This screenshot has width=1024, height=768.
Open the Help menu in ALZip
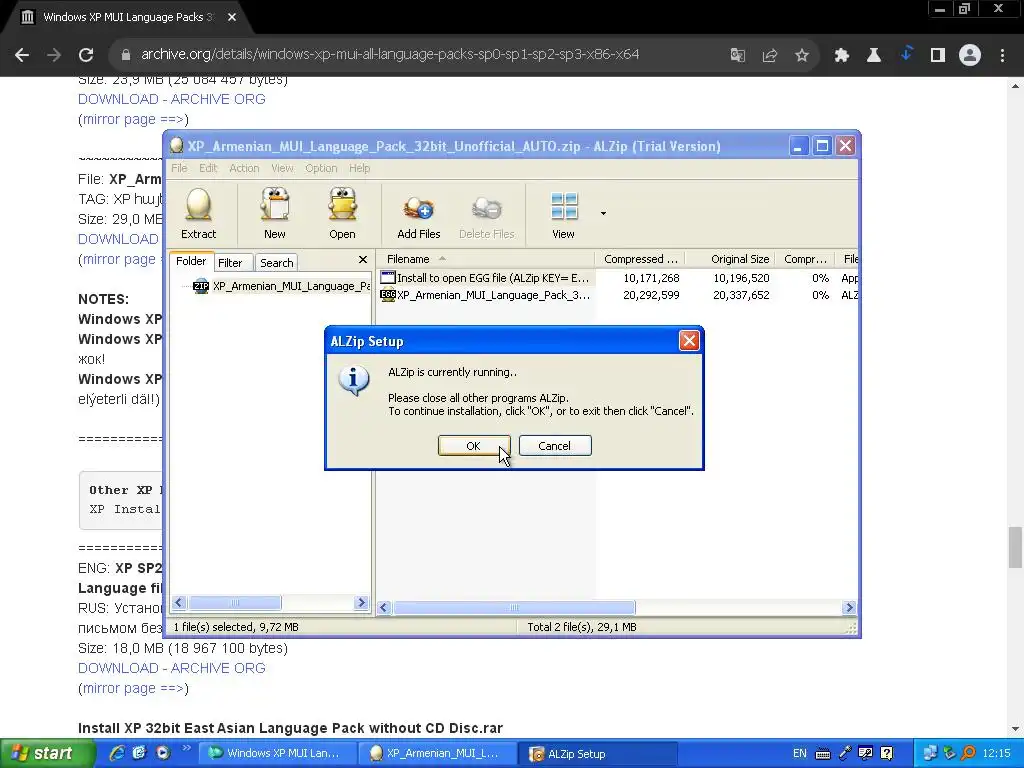point(359,168)
